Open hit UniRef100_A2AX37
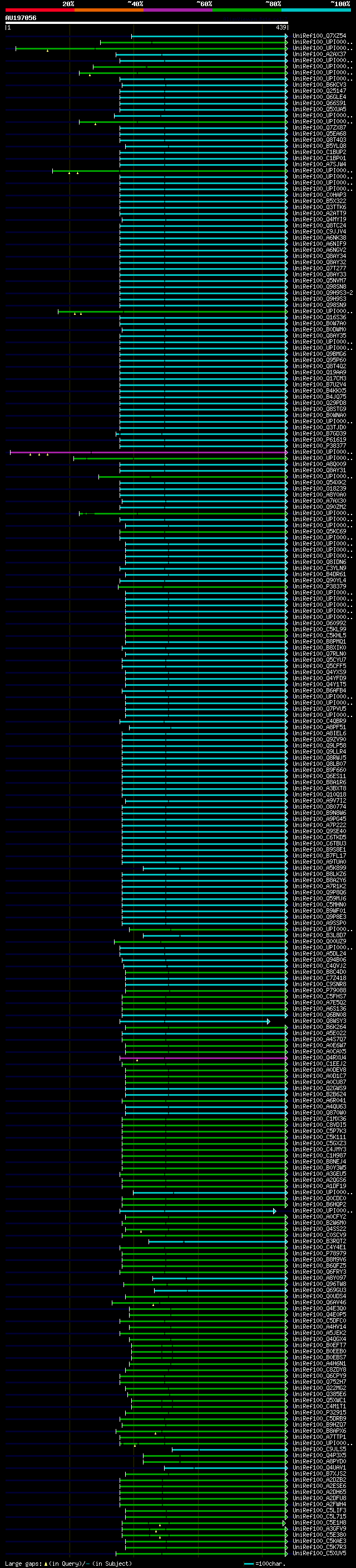The width and height of the screenshot is (356, 1568). [x=319, y=54]
